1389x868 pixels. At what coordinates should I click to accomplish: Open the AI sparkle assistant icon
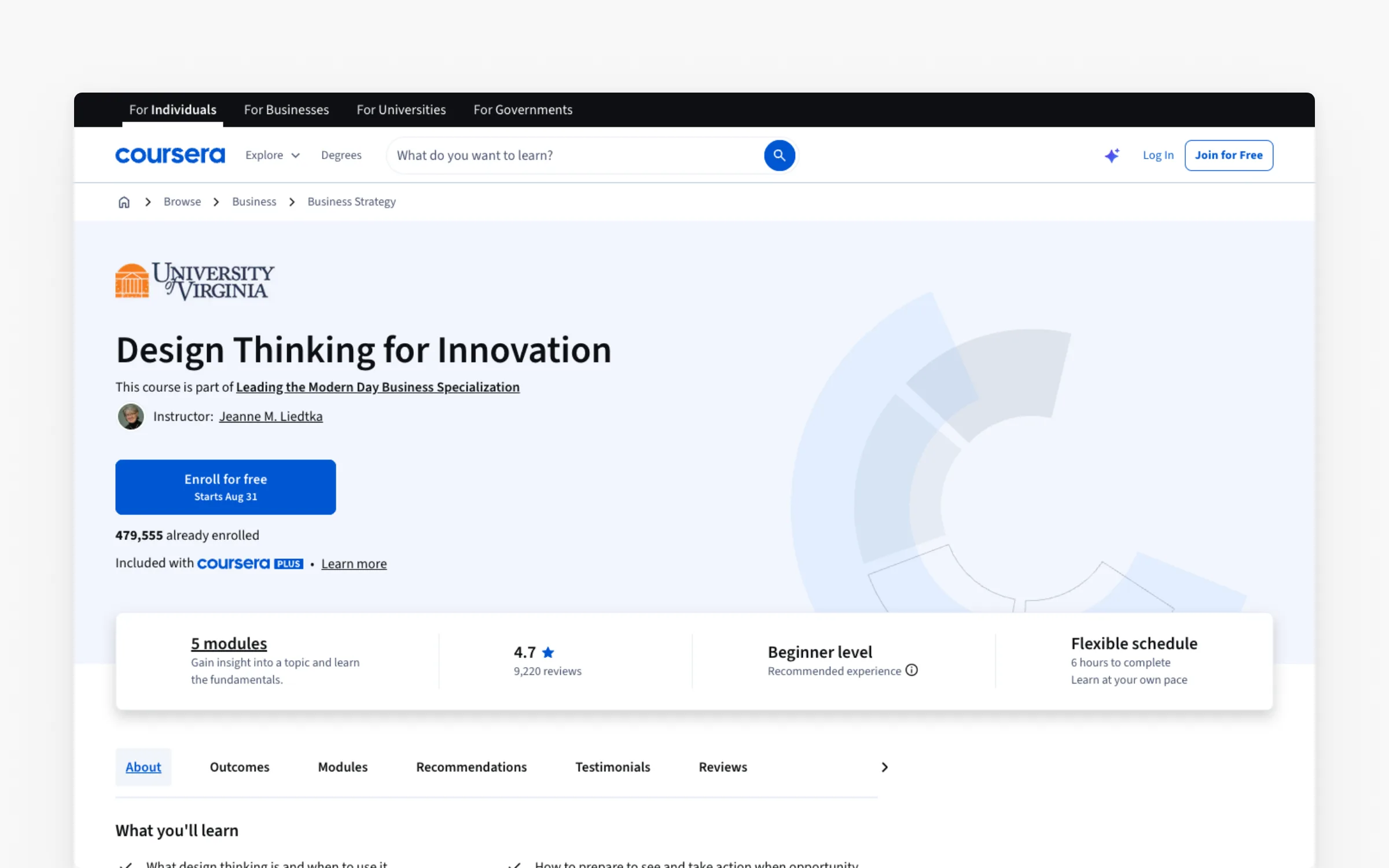(1112, 155)
